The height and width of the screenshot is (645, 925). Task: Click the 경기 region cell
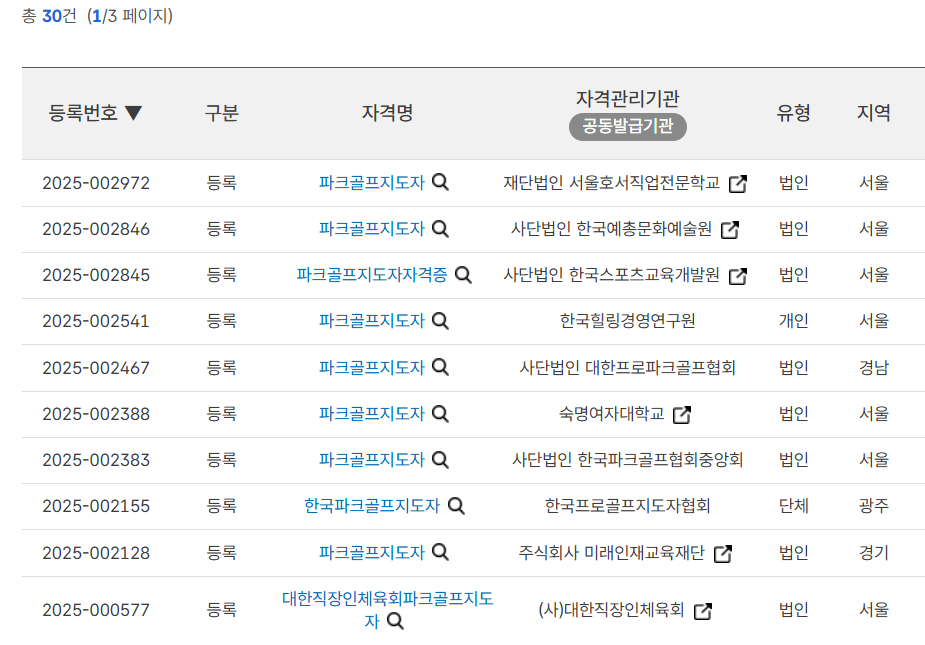point(874,552)
